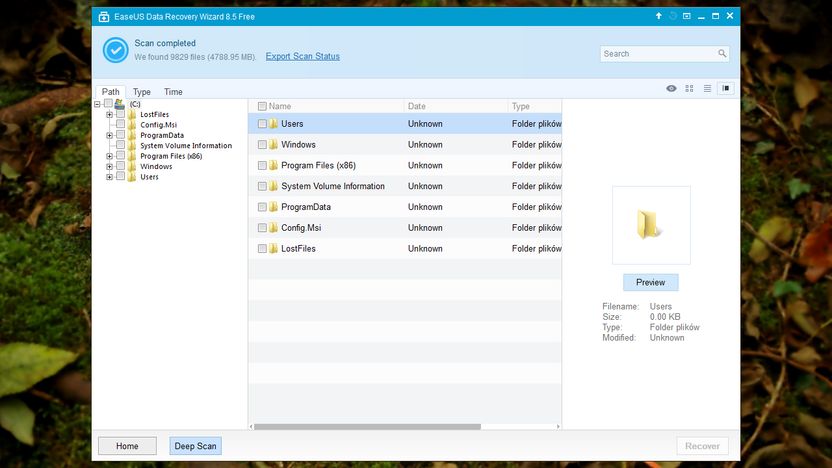The image size is (832, 468).
Task: Click the EaseUS app logo icon
Action: 103,17
